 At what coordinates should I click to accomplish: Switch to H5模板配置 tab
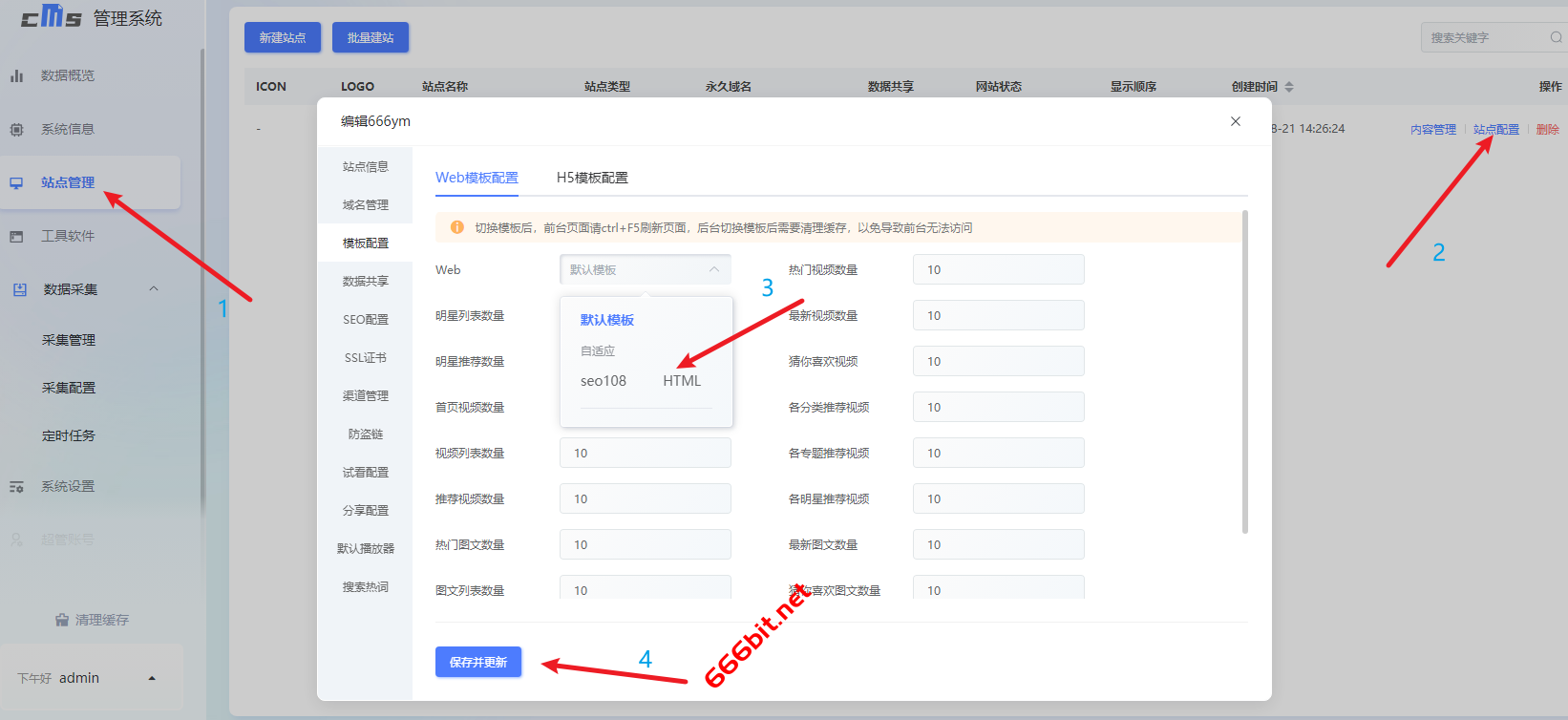tap(592, 178)
